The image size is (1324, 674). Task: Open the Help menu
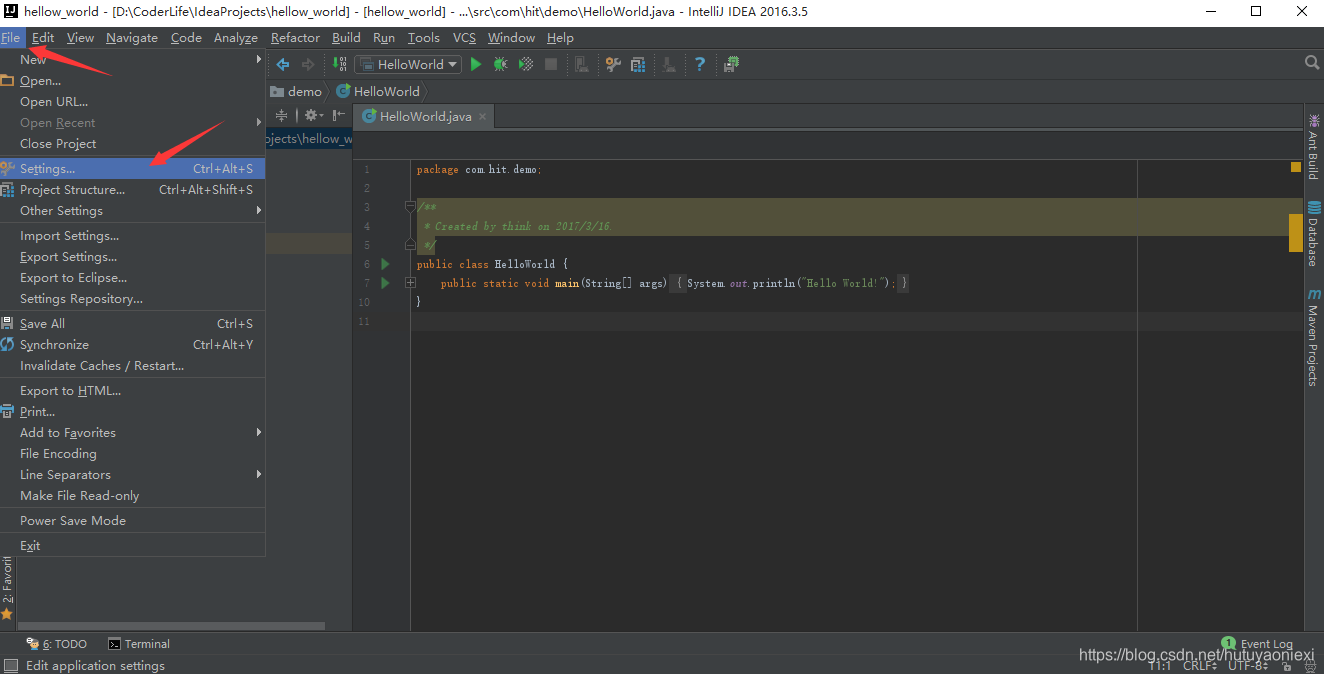[x=560, y=37]
